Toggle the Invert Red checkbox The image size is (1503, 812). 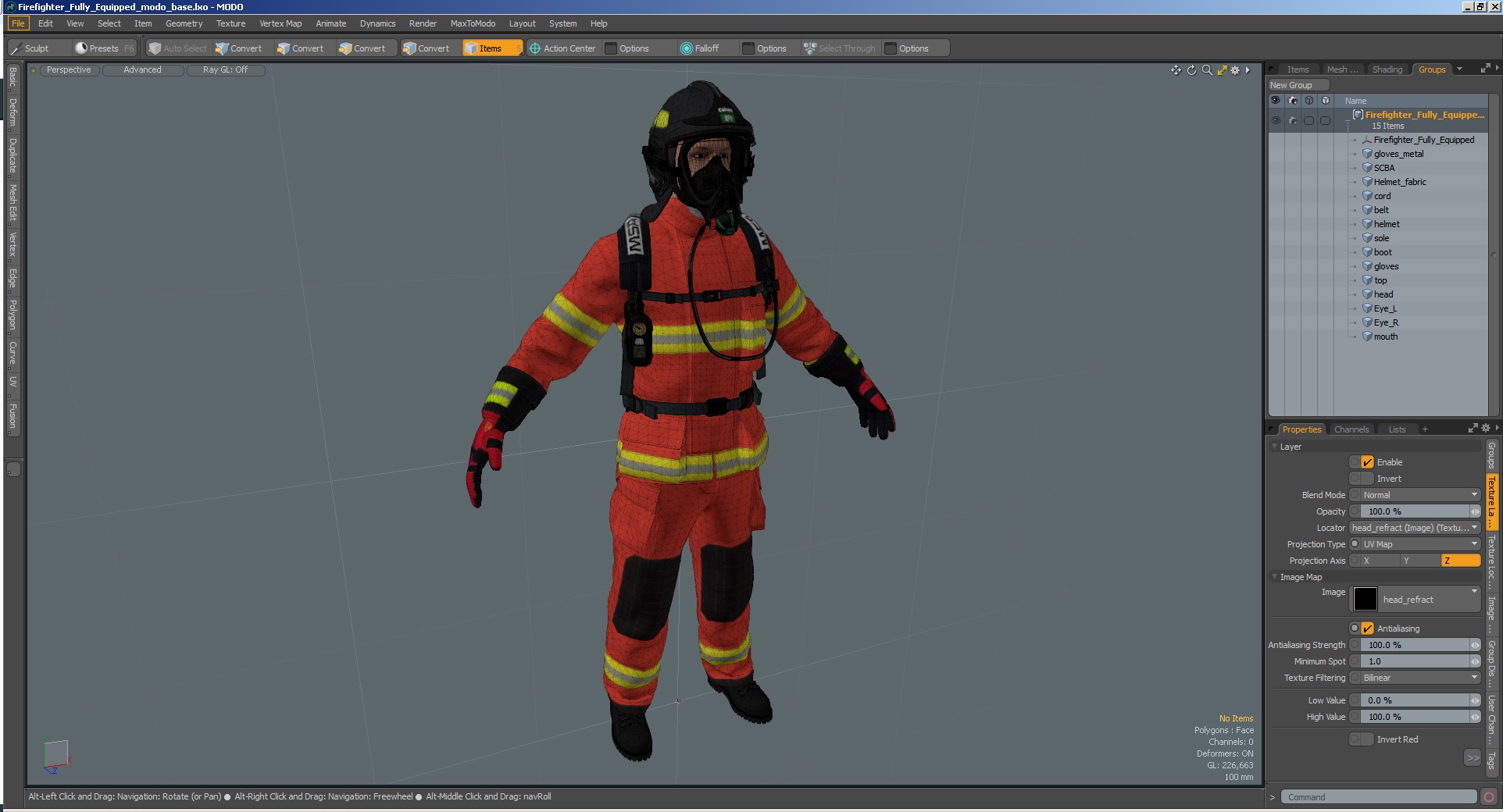point(1367,739)
